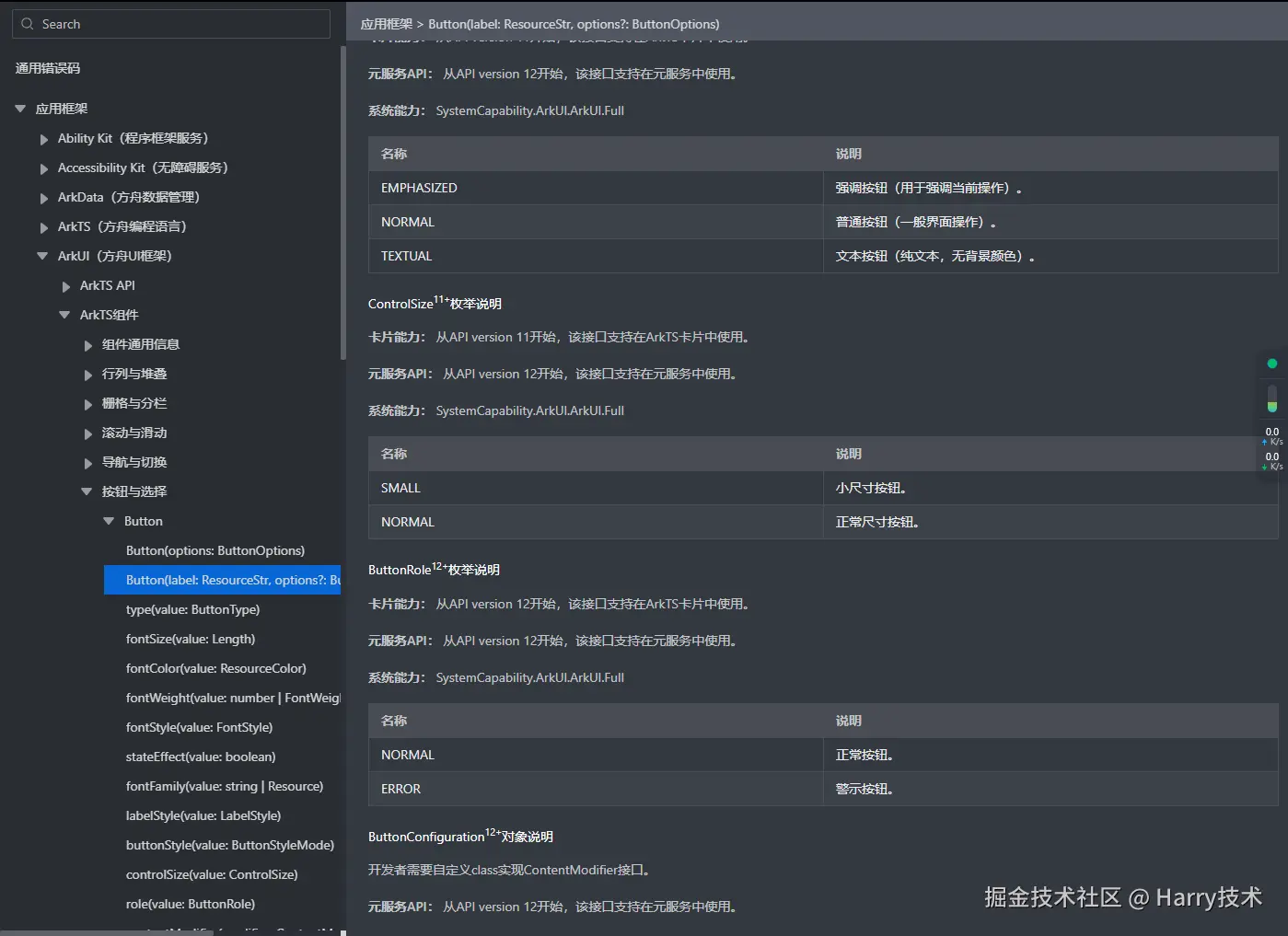
Task: Click the 小尺寸按钮。description cell
Action: (x=1050, y=488)
